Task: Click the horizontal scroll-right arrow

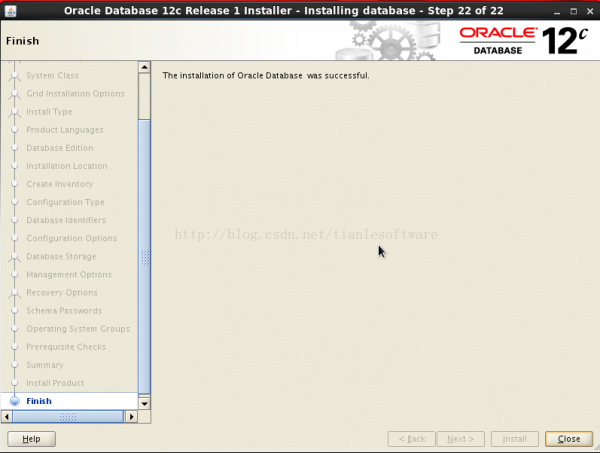Action: pos(132,416)
